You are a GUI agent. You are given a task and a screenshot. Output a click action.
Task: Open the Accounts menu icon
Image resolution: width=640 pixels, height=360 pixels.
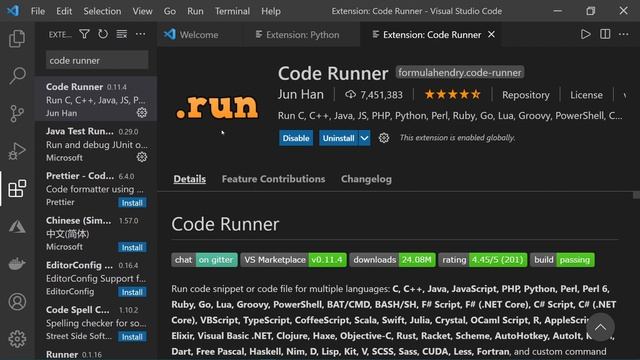click(17, 302)
